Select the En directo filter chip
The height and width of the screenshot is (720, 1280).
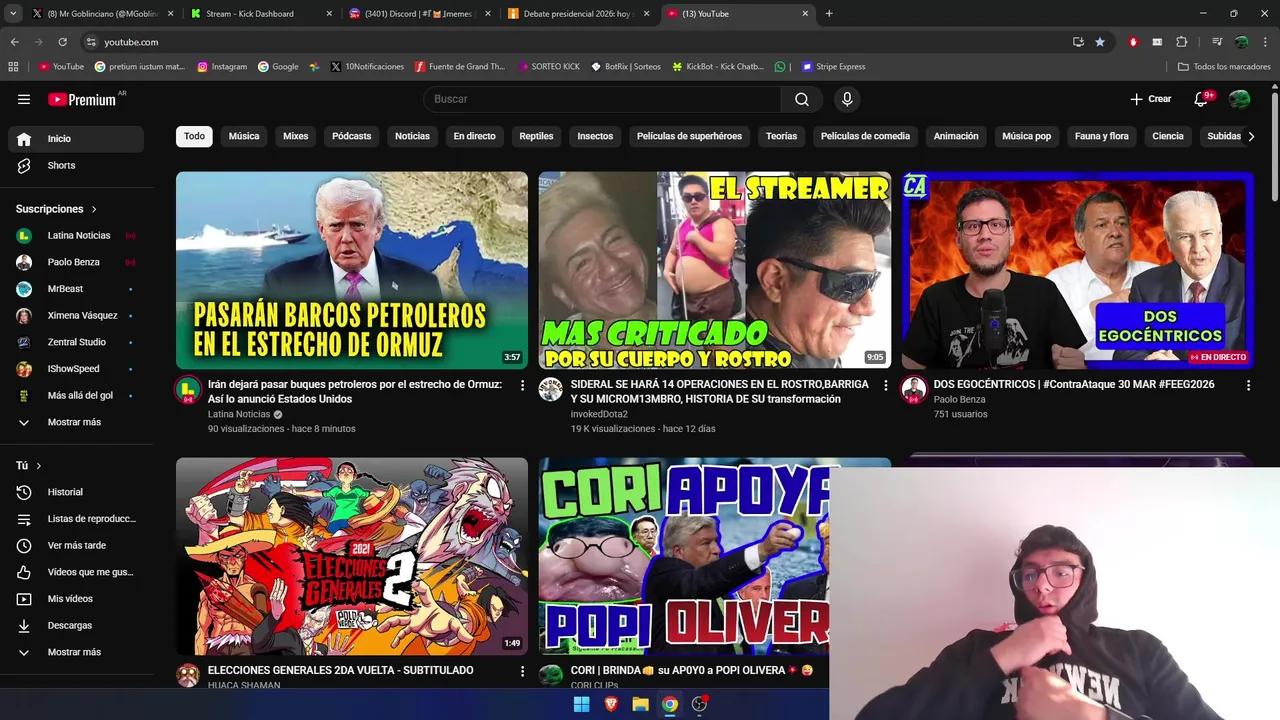tap(474, 136)
